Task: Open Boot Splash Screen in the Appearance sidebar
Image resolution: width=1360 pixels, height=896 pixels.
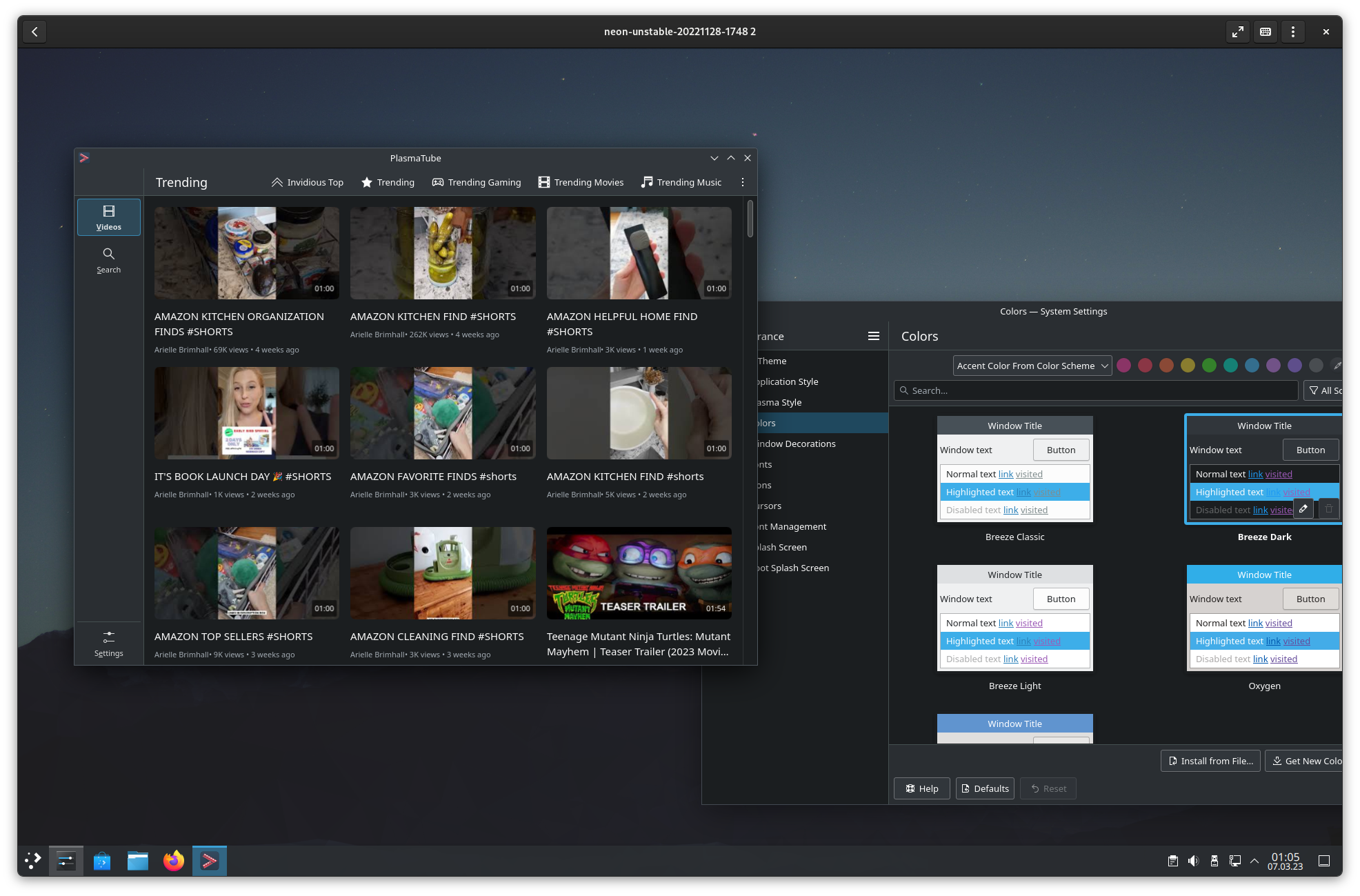Action: [822, 568]
